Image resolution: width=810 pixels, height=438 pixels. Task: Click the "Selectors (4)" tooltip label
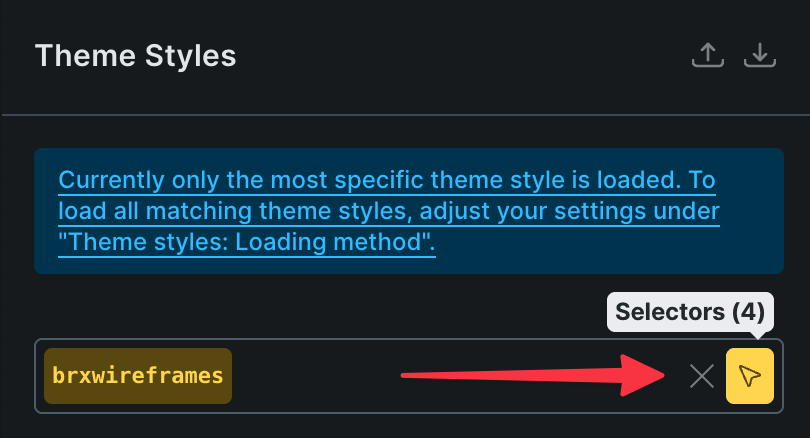pos(690,312)
